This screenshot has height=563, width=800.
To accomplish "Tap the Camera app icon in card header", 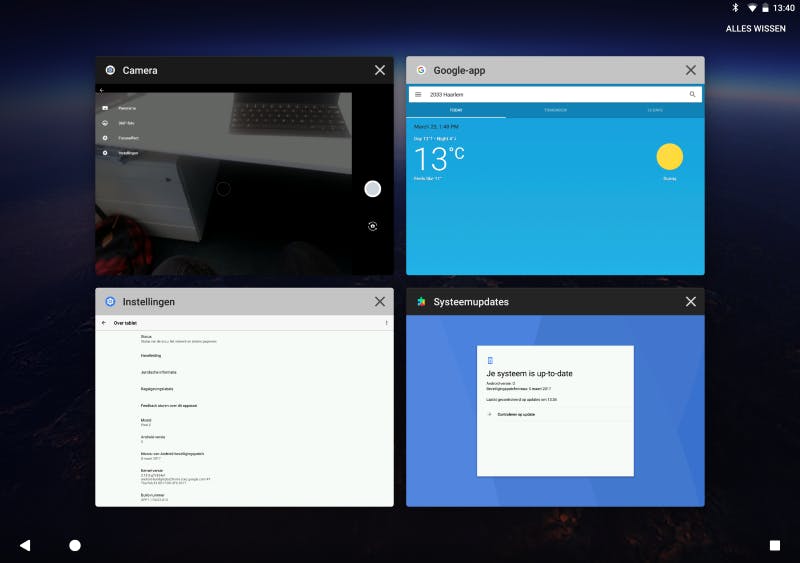I will (x=110, y=70).
